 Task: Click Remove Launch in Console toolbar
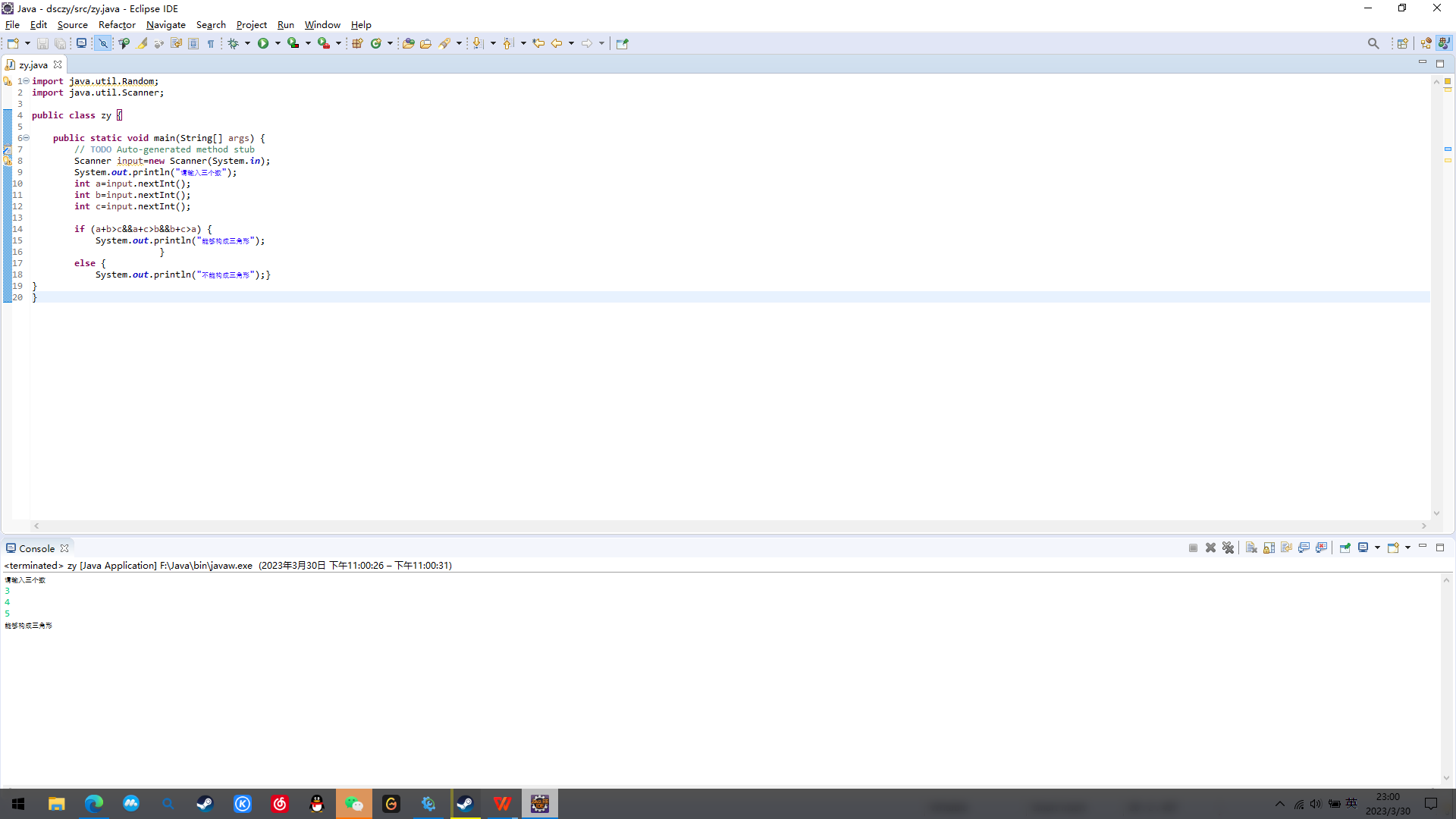1210,548
